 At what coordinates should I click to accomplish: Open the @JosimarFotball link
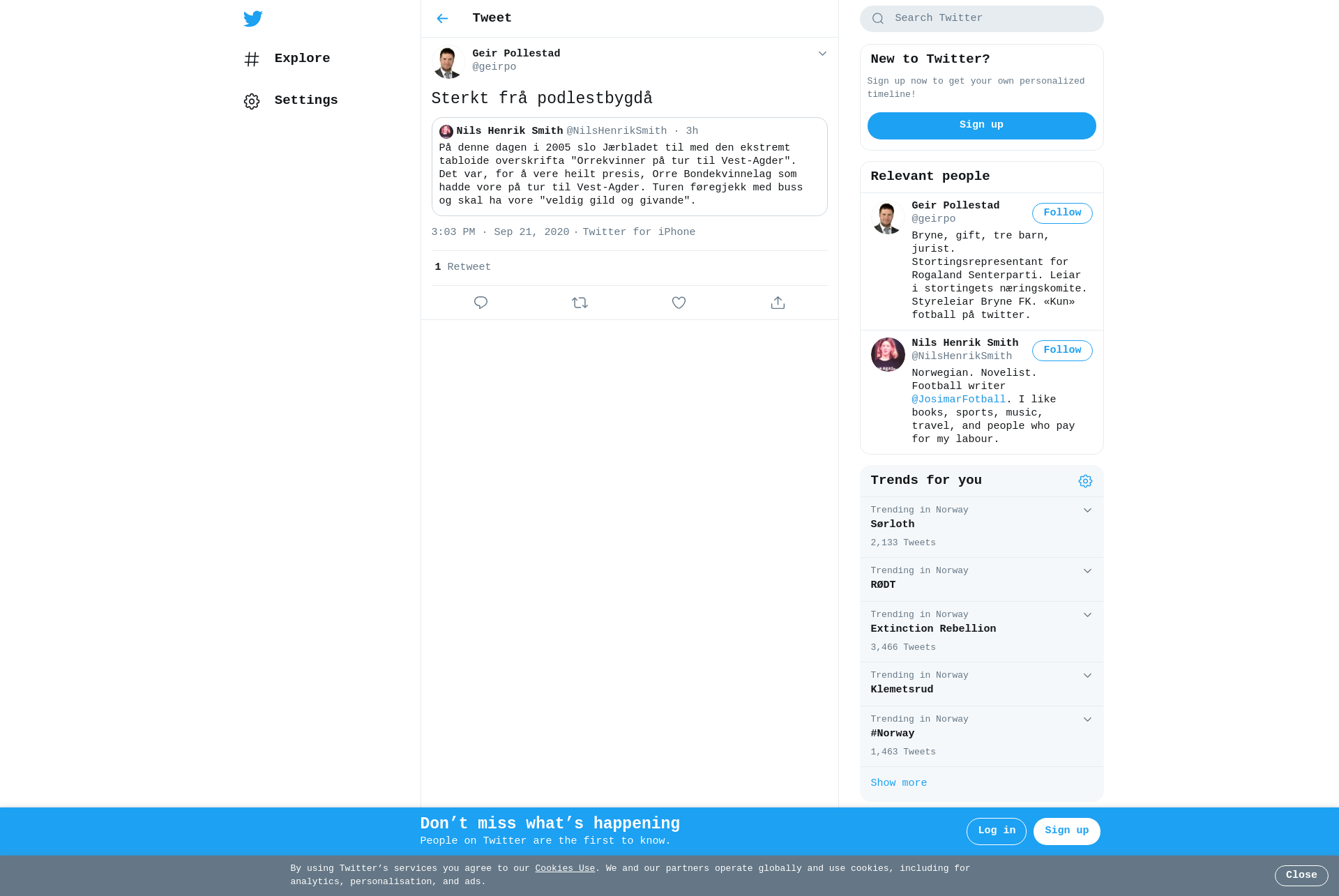click(958, 400)
